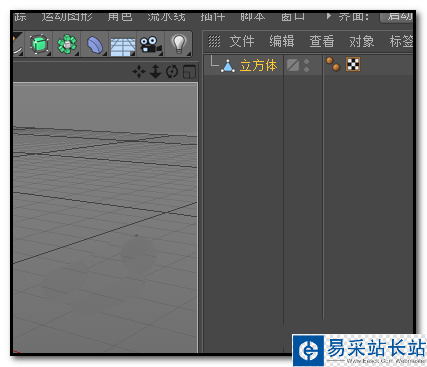
Task: Click the polygon object icon beside 立方体
Action: coord(228,66)
